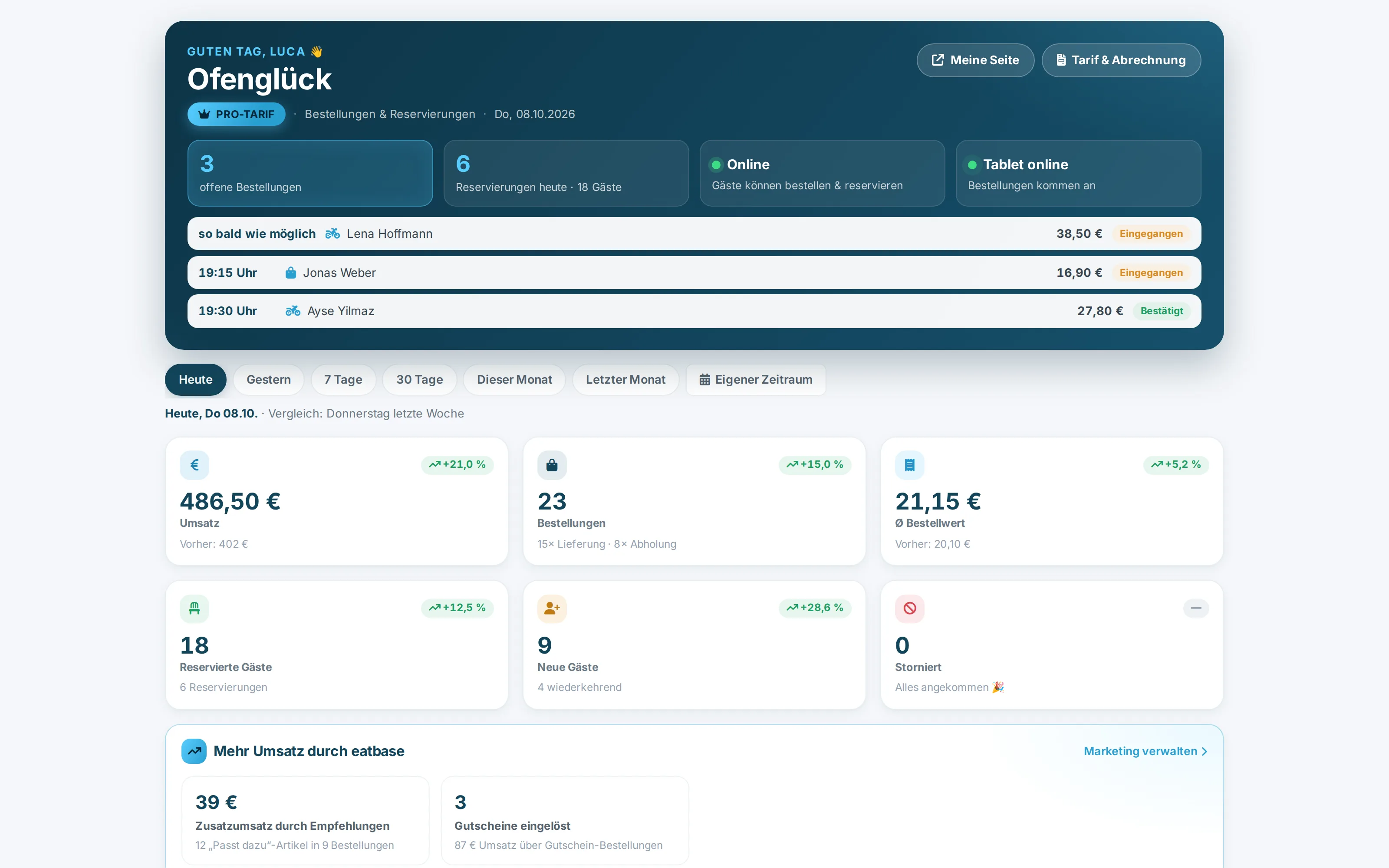Switch to the Gestern tab
The width and height of the screenshot is (1389, 868).
269,379
